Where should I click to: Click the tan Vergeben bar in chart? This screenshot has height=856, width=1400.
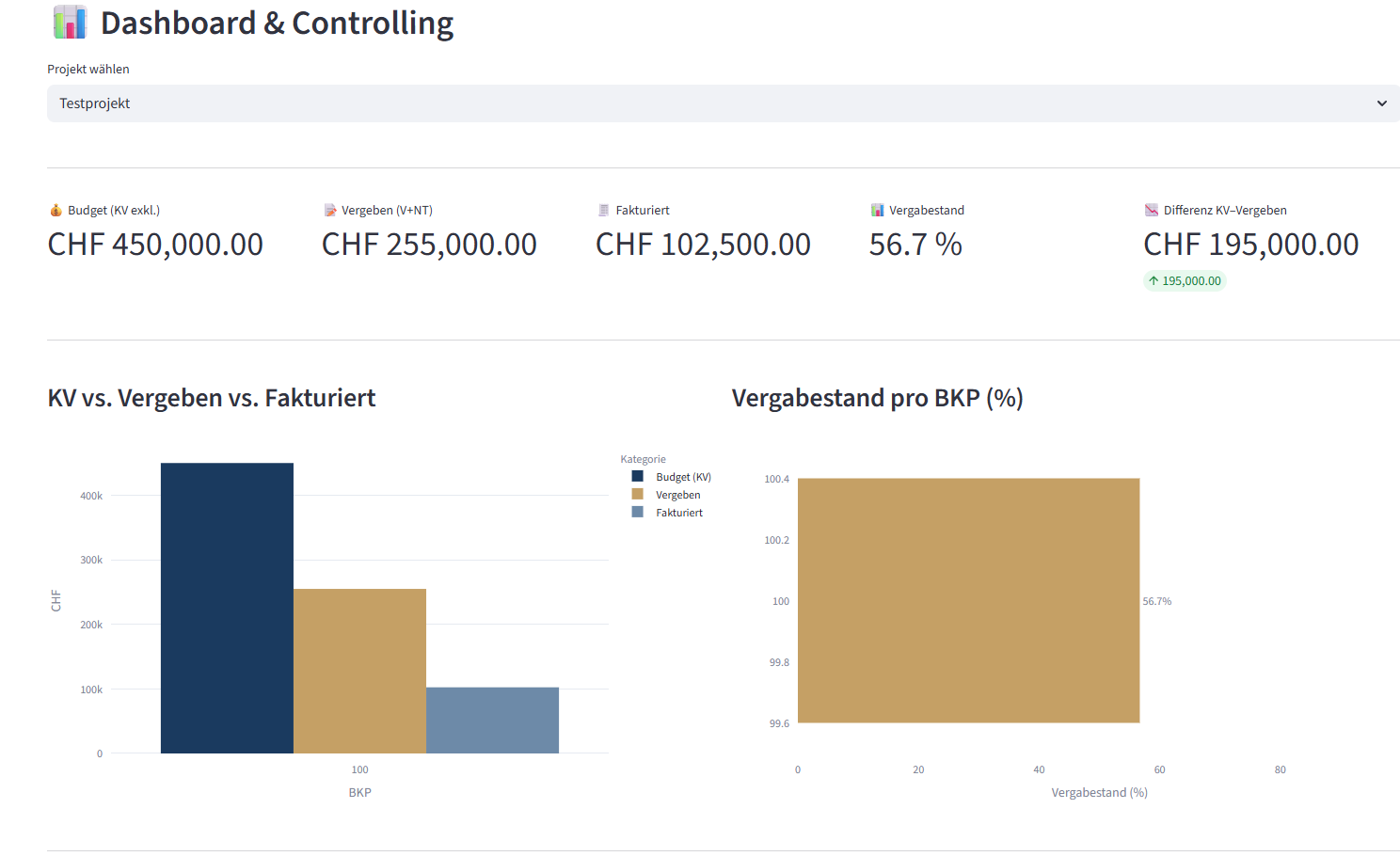[359, 671]
